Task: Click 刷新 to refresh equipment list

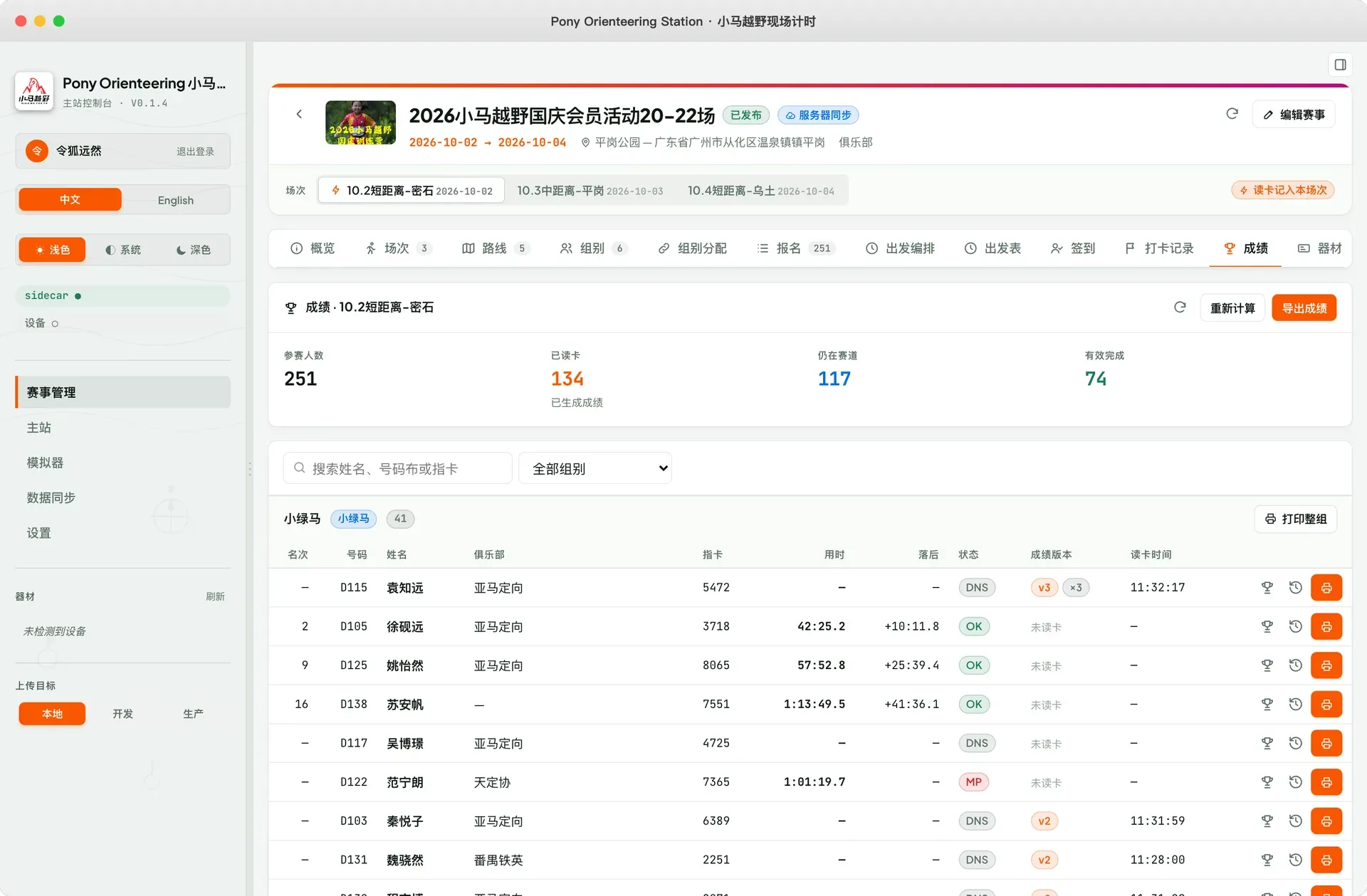Action: 215,596
